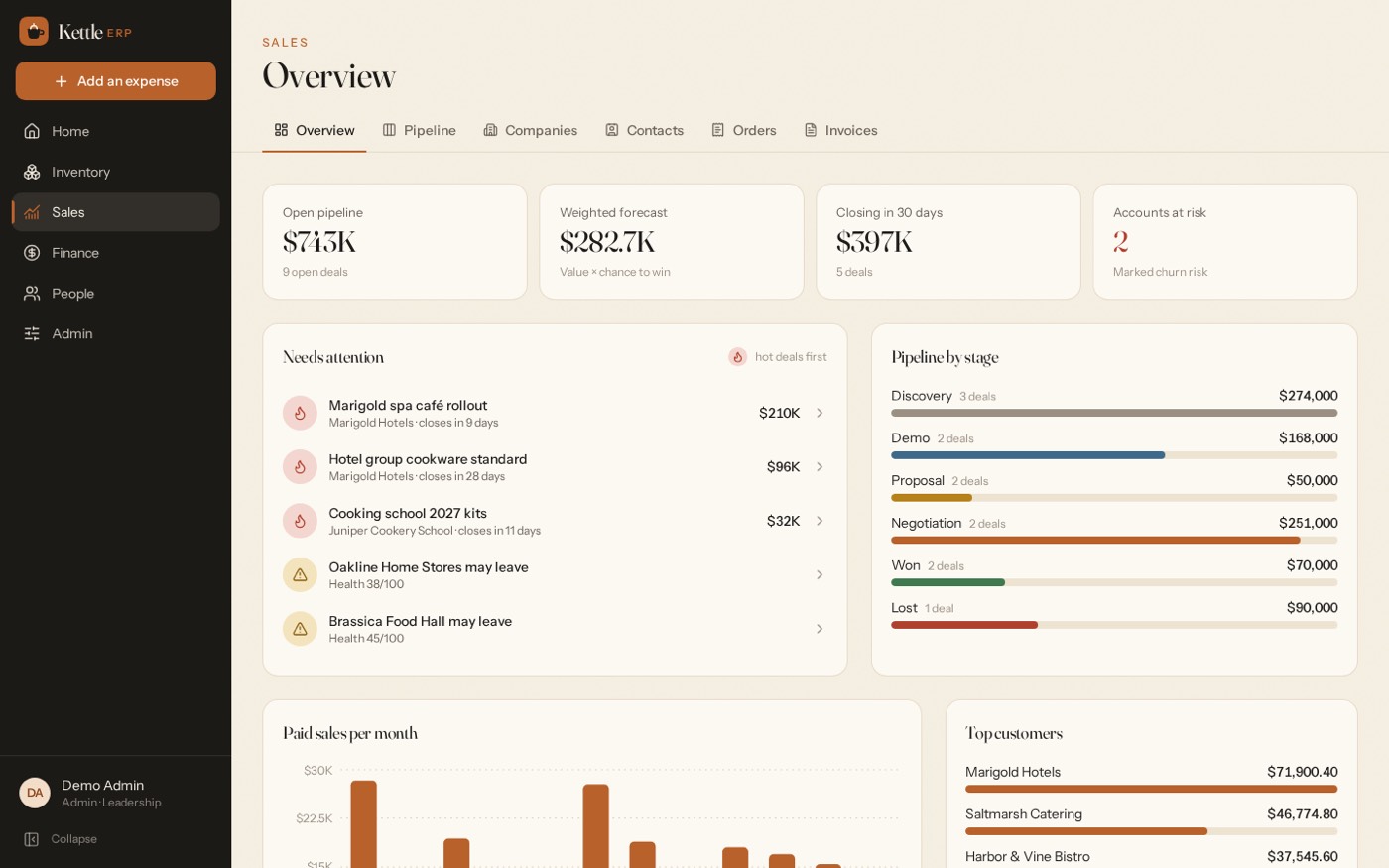Click the Finance dollar icon

32,253
